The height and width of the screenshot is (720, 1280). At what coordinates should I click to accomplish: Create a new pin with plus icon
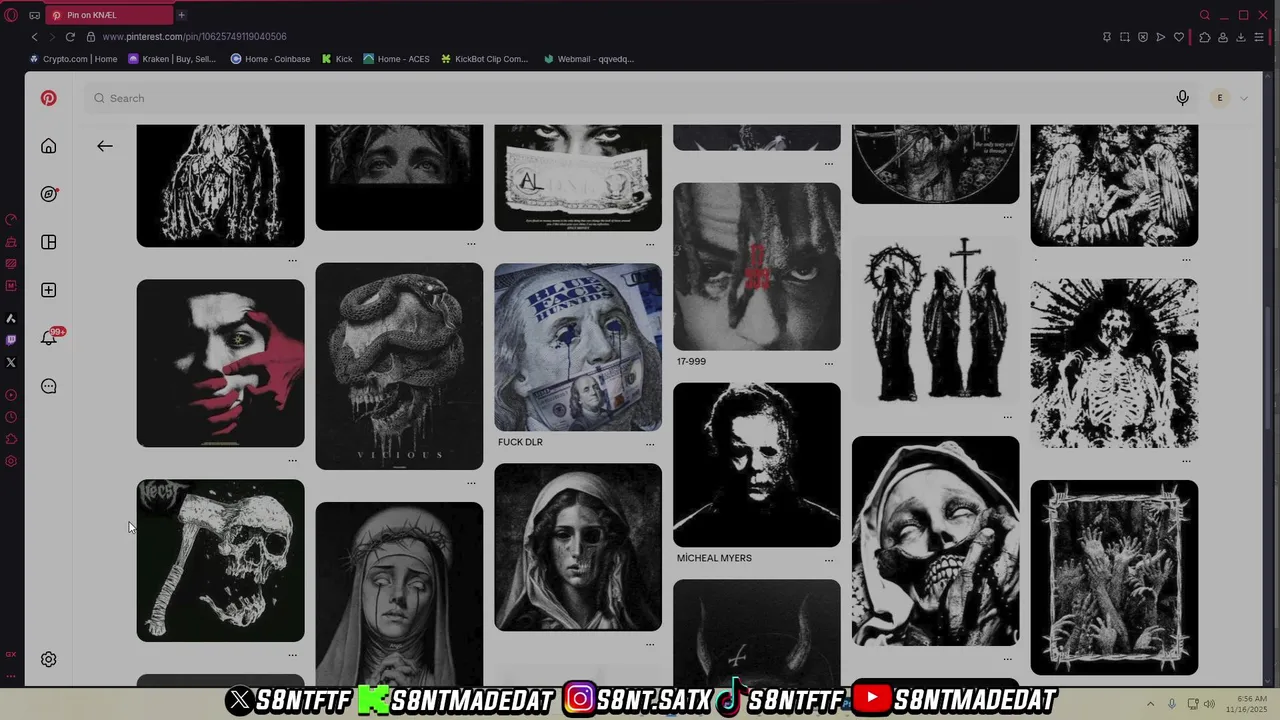(x=48, y=290)
